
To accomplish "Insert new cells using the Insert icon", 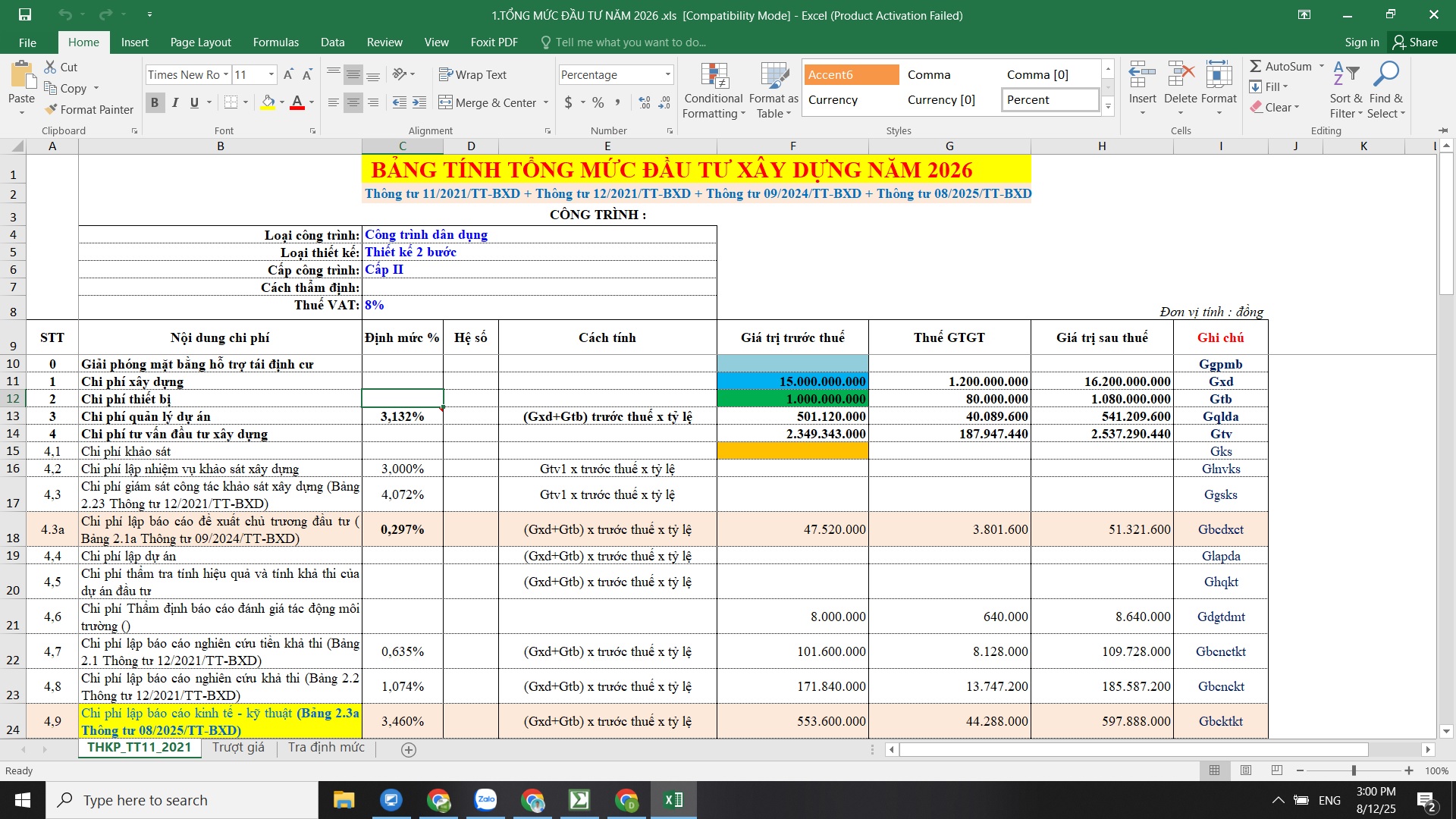I will click(1141, 76).
